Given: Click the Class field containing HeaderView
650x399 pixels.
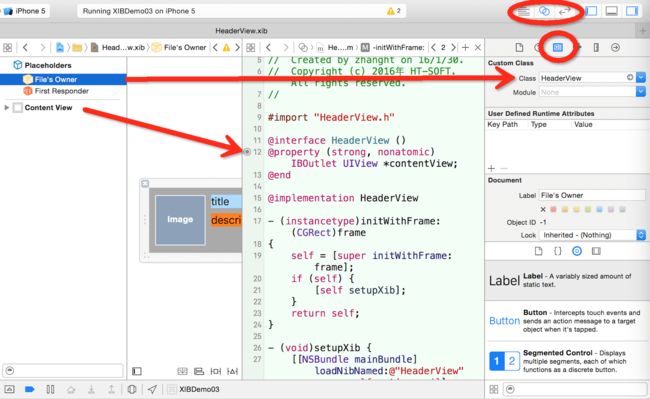Looking at the screenshot, I should [x=586, y=78].
